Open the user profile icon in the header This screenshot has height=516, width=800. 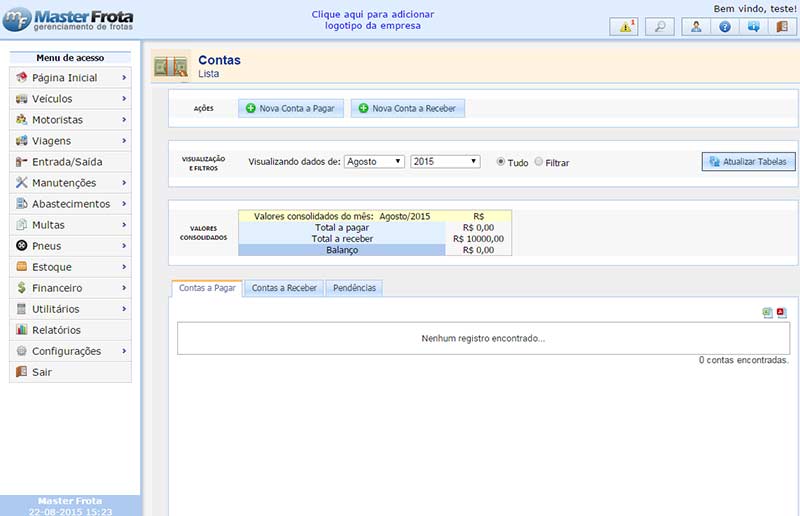[x=696, y=27]
